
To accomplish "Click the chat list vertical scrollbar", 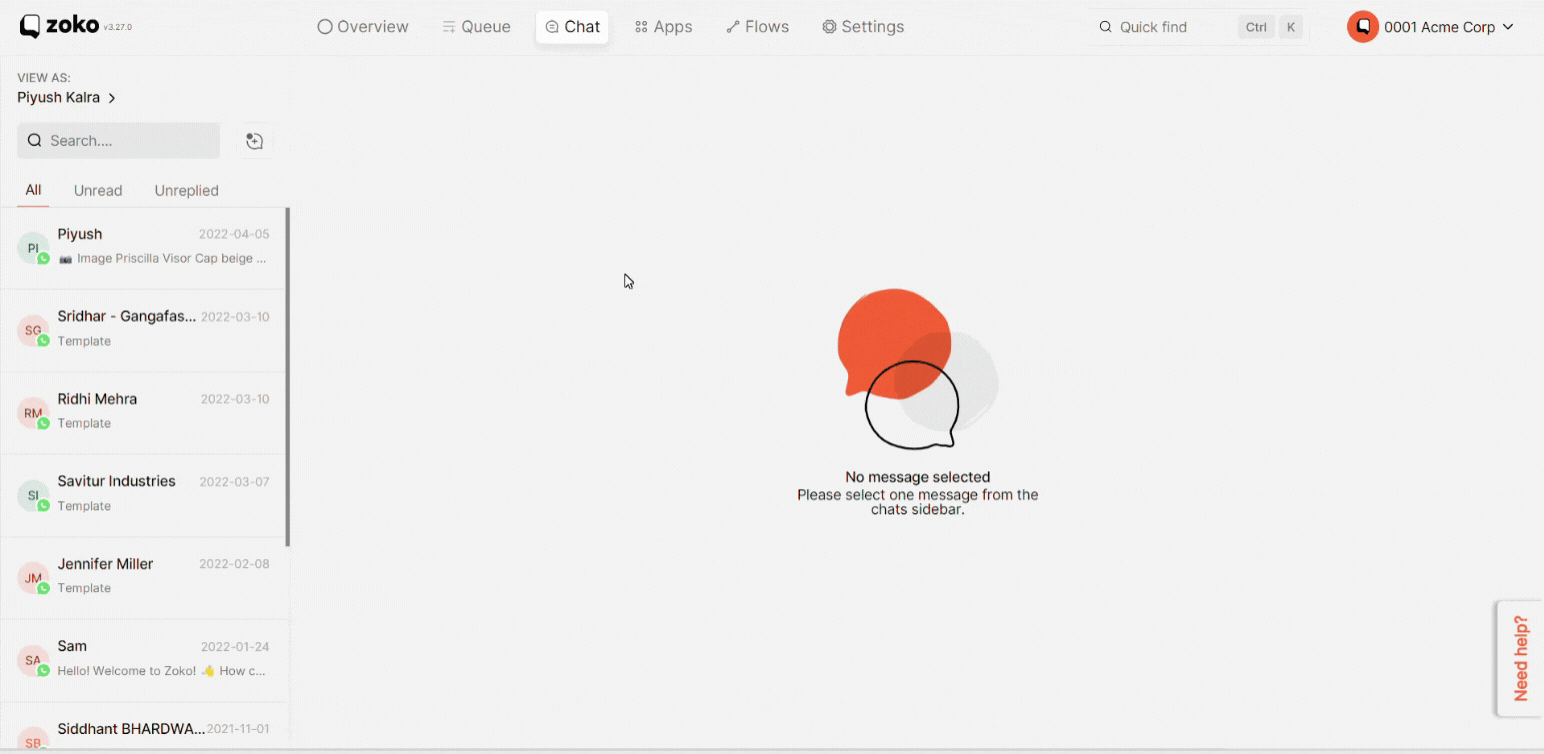I will (x=288, y=377).
